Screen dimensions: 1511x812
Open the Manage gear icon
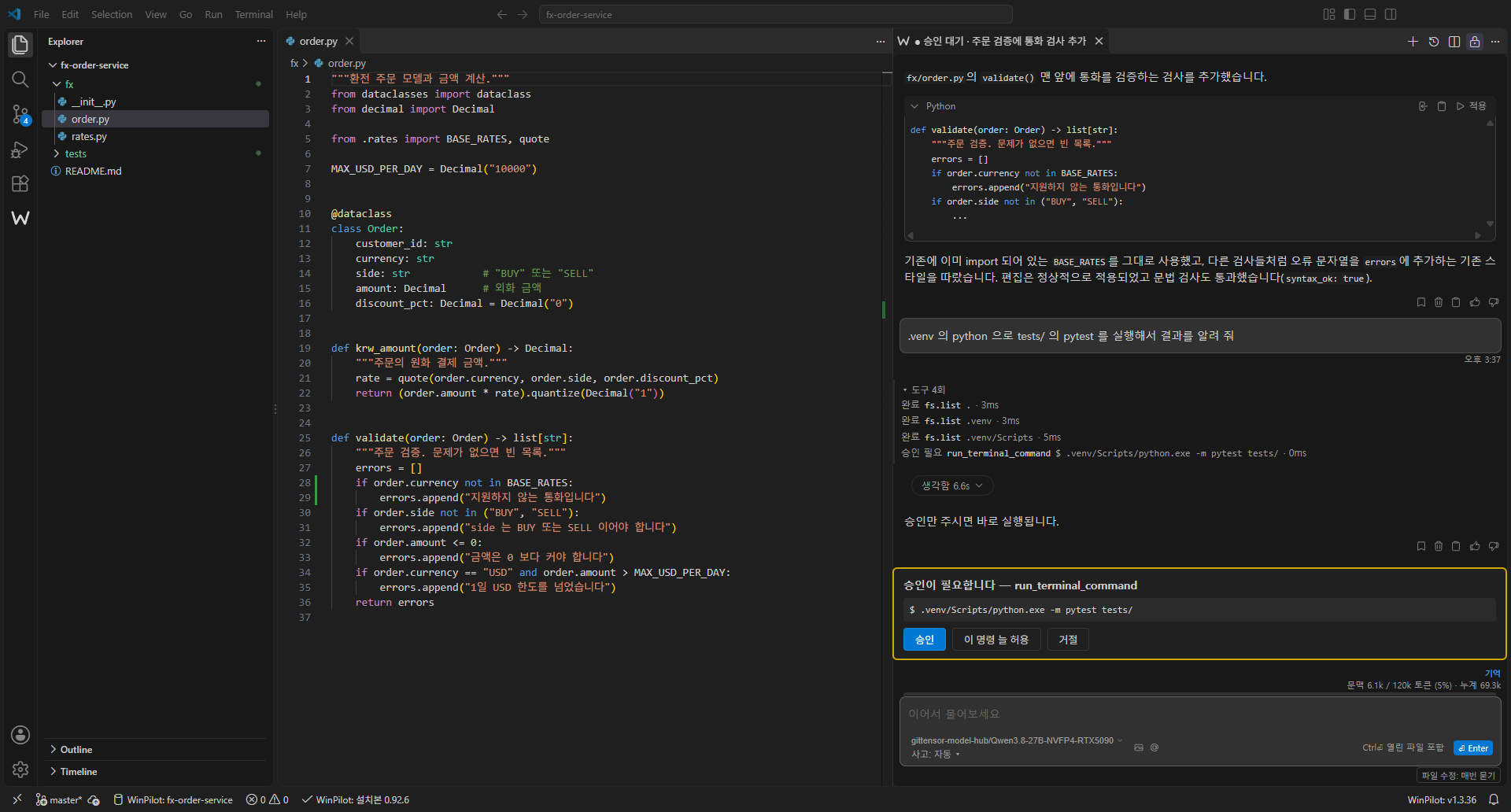20,770
